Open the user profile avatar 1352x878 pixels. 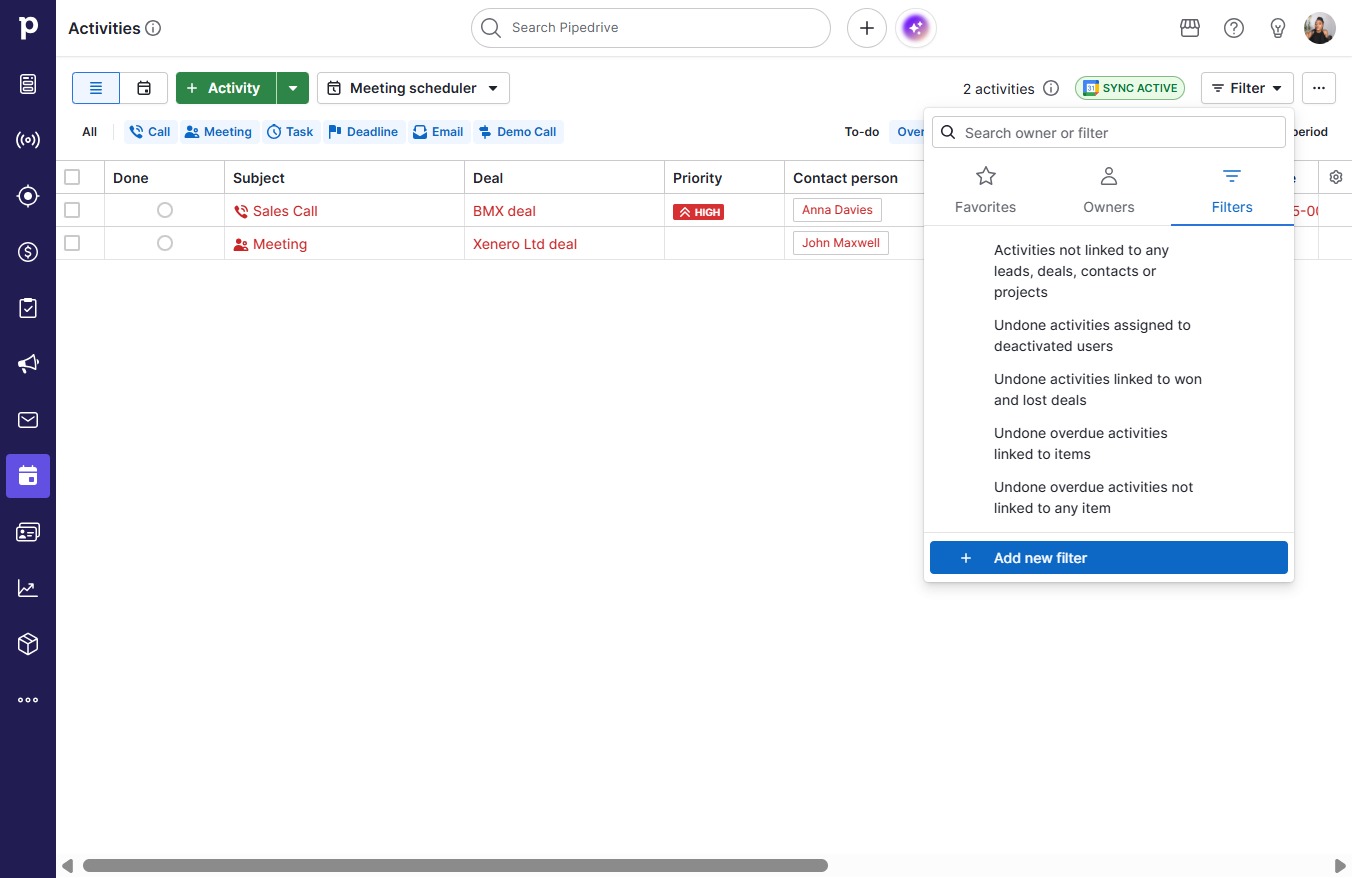pos(1320,28)
